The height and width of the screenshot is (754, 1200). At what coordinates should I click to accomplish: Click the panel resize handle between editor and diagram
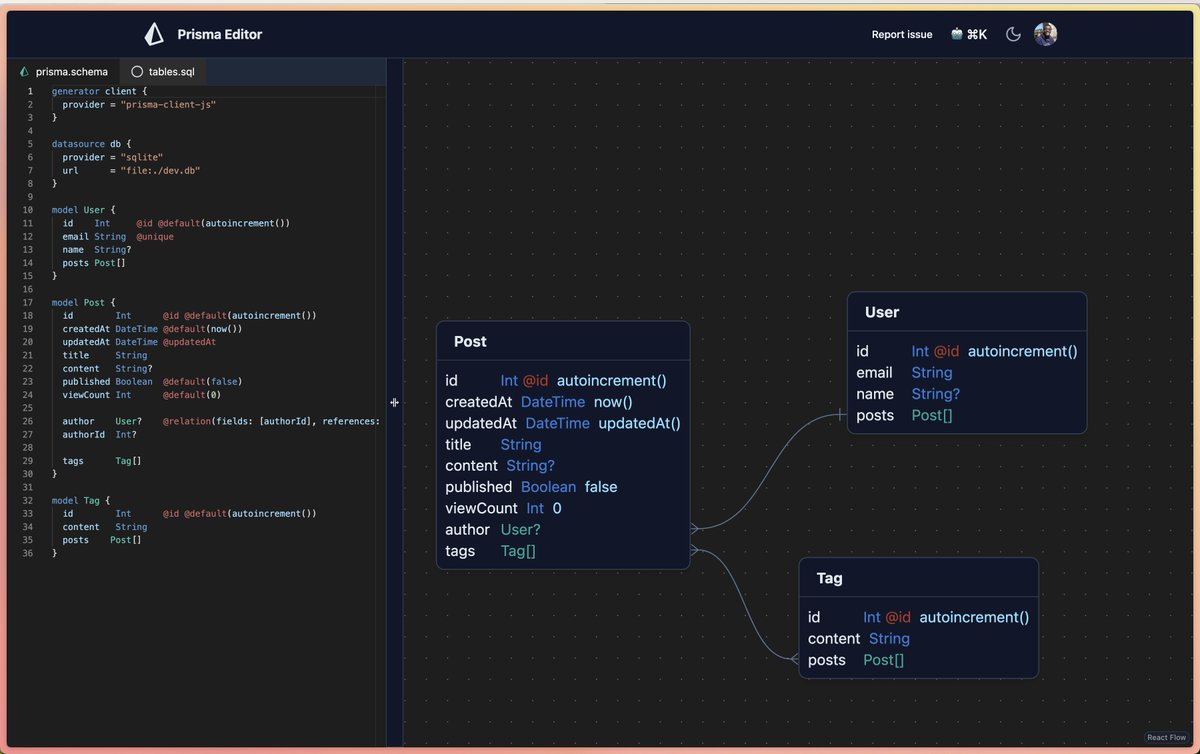[394, 402]
